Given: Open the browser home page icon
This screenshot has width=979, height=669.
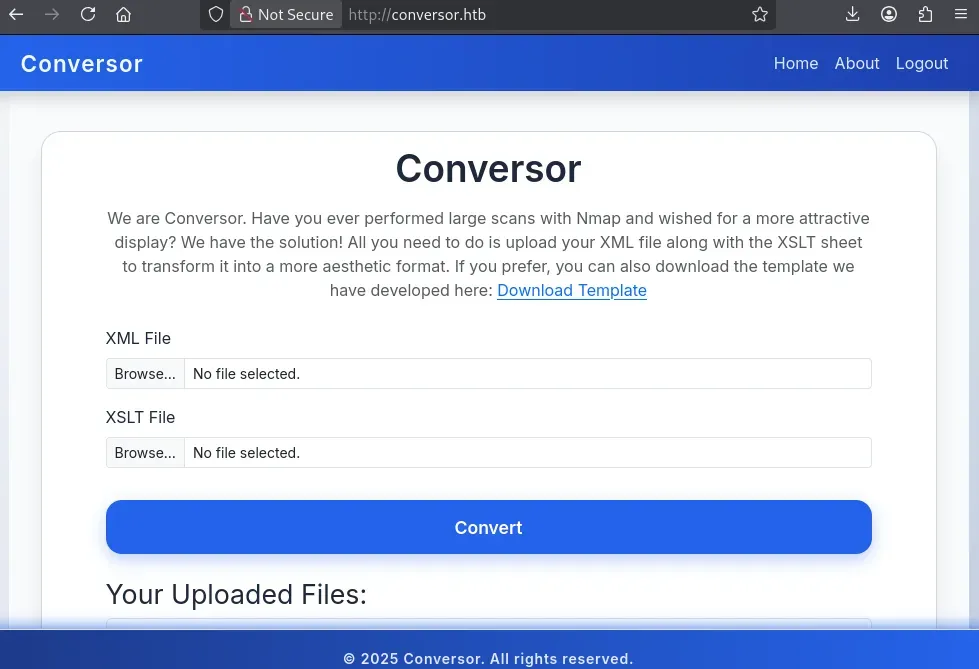Looking at the screenshot, I should (124, 15).
